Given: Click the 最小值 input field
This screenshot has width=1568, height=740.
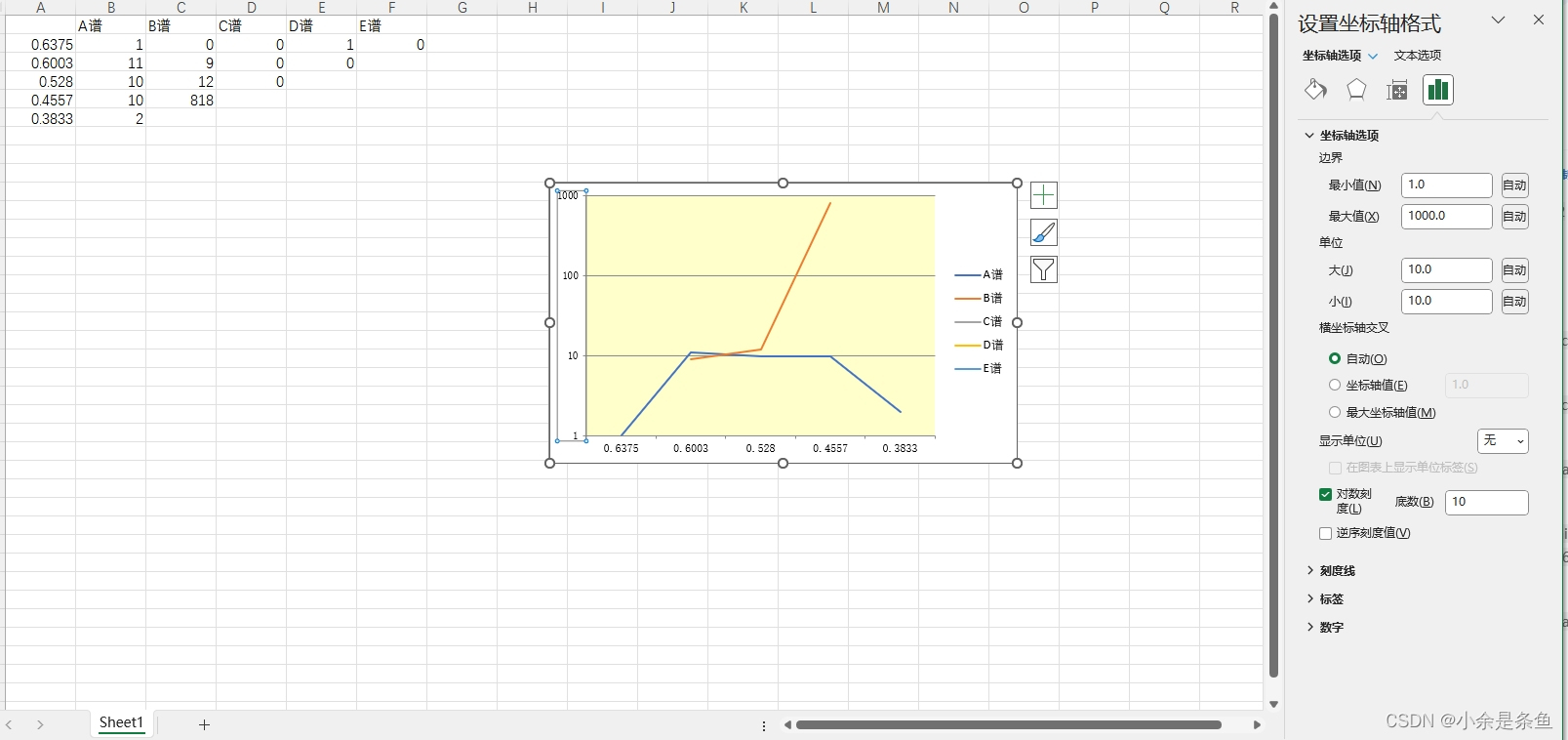Looking at the screenshot, I should click(1447, 185).
